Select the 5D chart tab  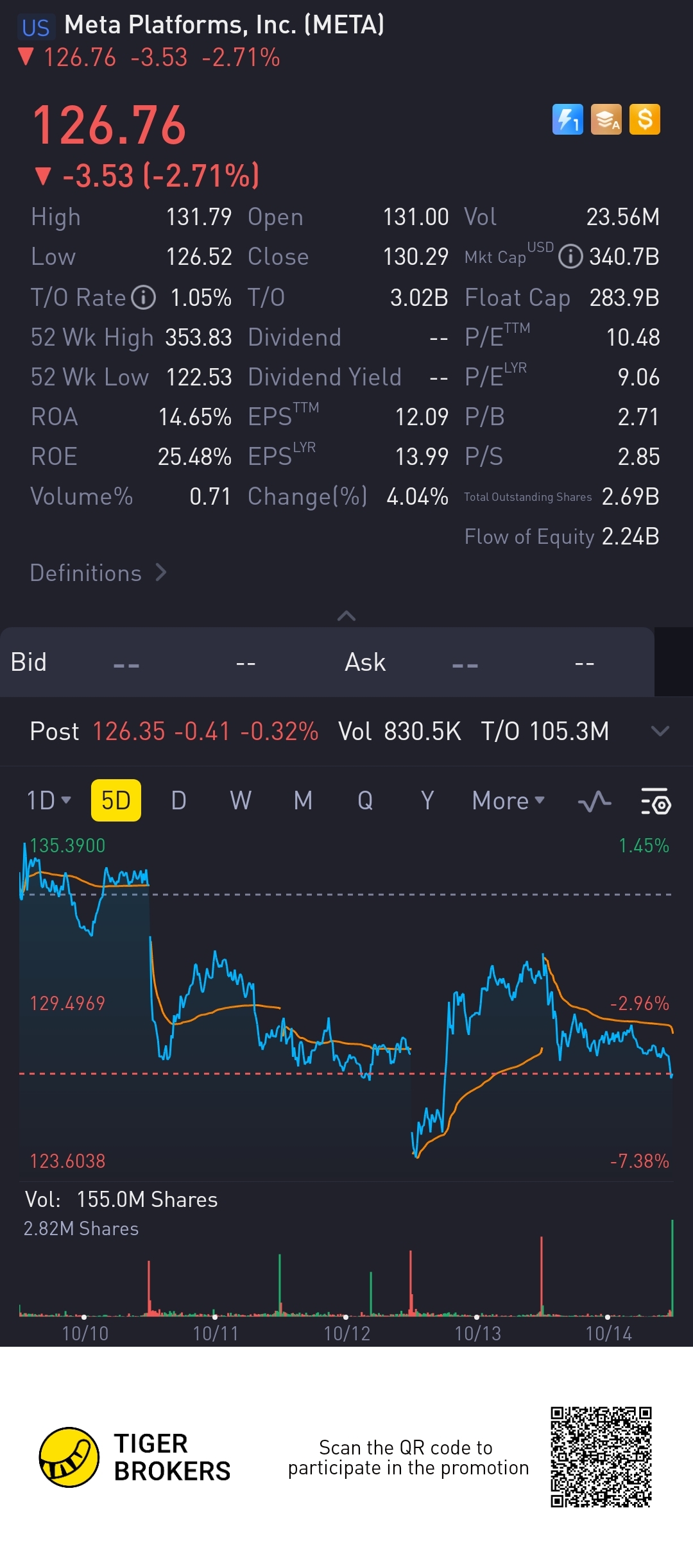(116, 800)
